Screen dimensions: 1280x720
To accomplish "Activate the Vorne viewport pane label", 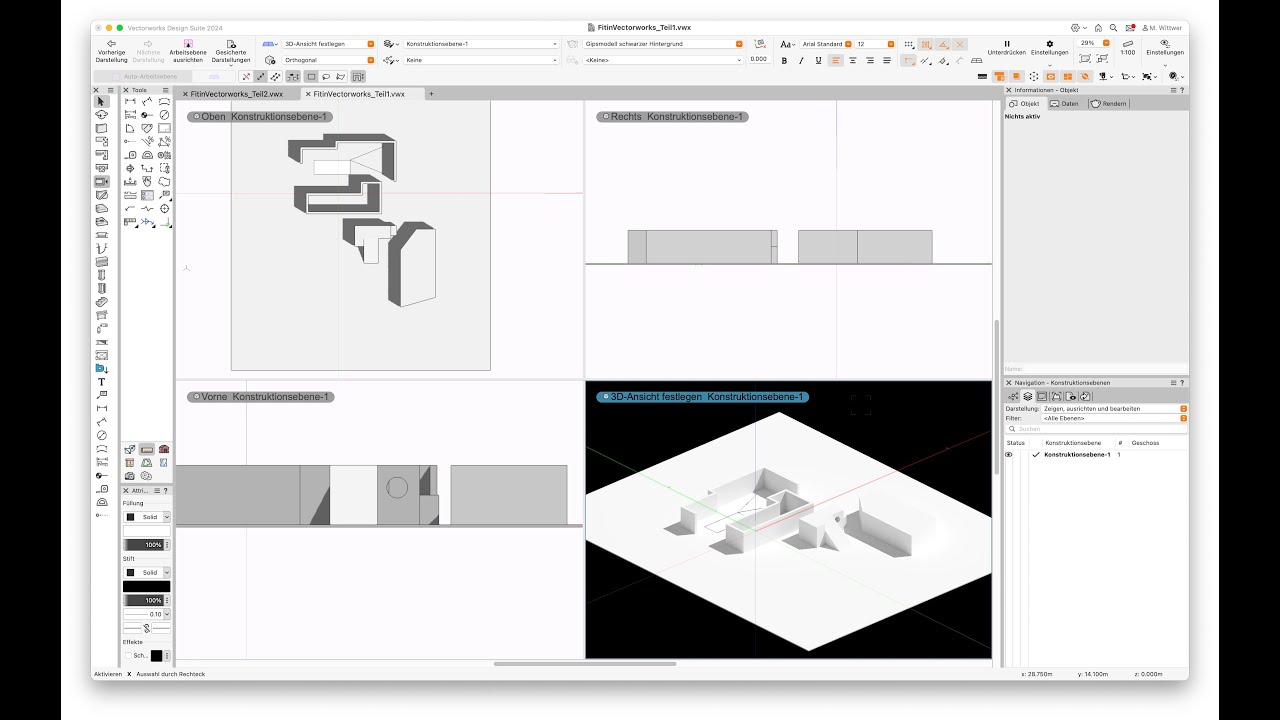I will 260,397.
